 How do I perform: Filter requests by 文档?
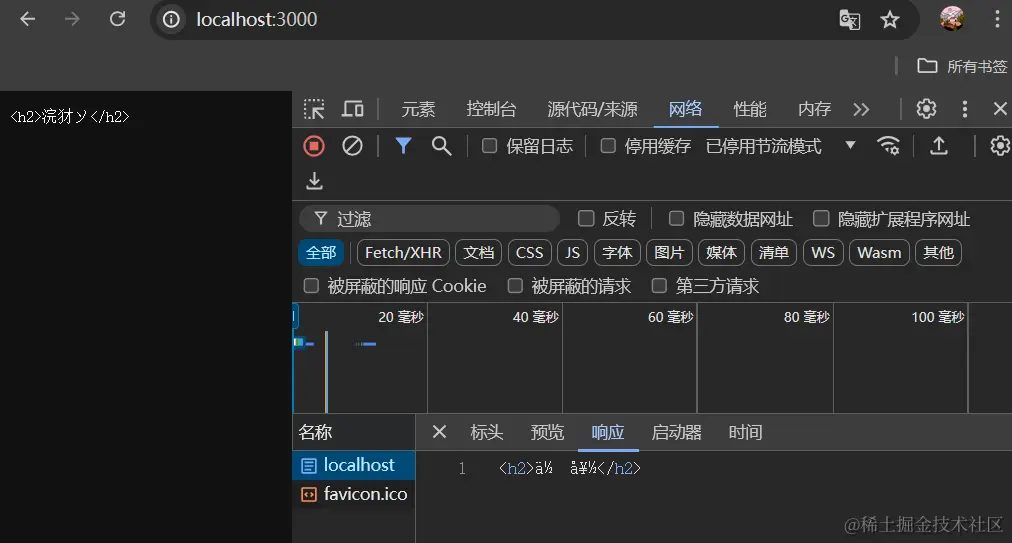pos(478,252)
